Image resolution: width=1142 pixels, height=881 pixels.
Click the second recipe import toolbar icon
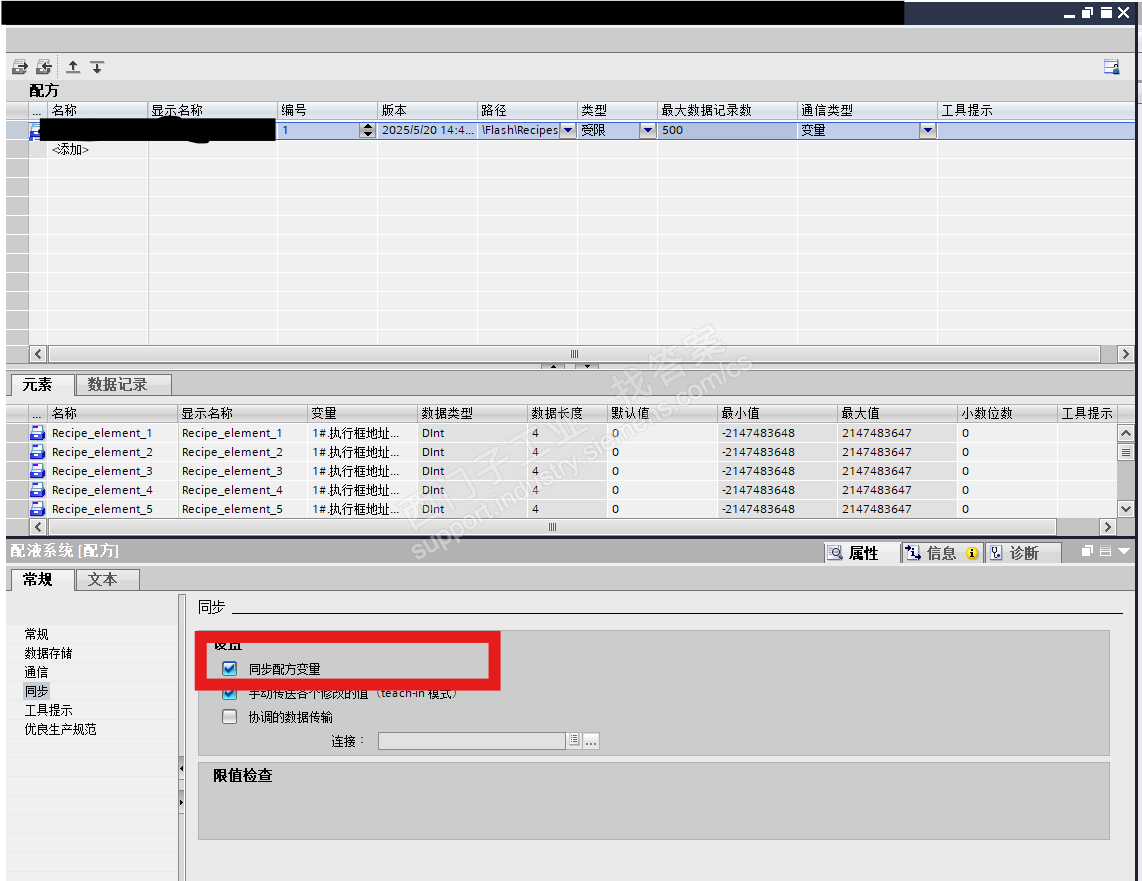tap(44, 67)
